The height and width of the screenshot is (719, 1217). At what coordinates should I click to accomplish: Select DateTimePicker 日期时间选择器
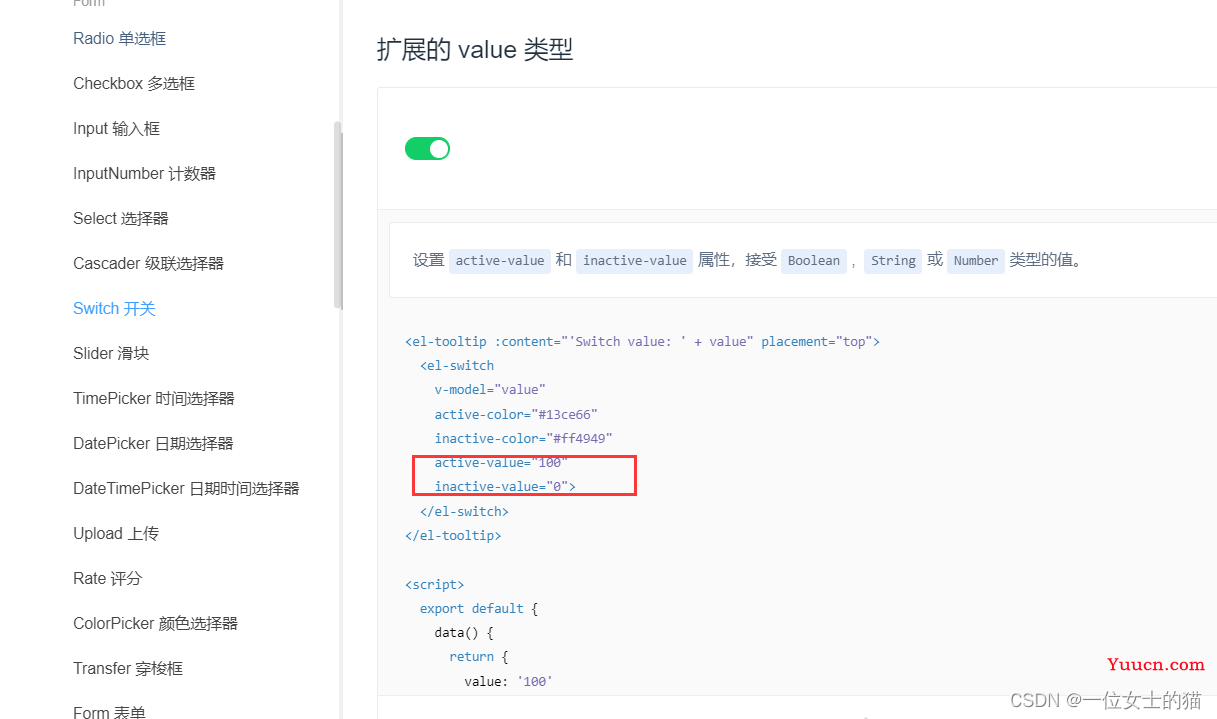[x=186, y=489]
